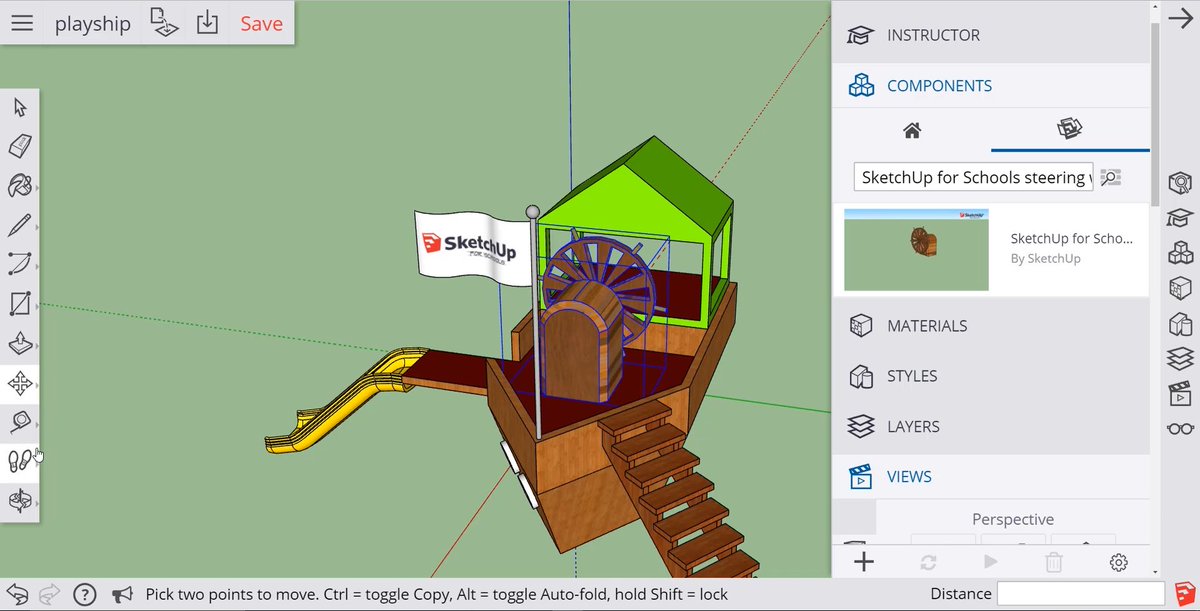
Task: Collapse the VIEWS panel header
Action: click(991, 477)
